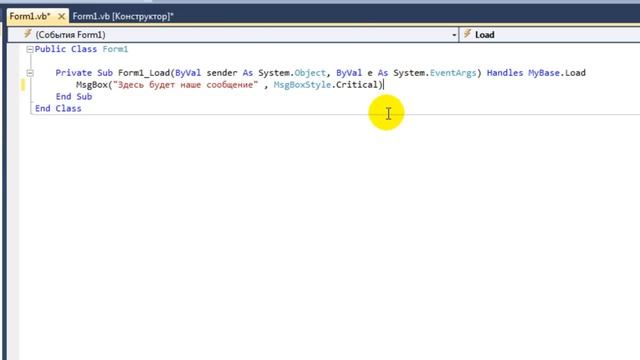Click 'MyBase' in the Handles clause

(x=544, y=73)
